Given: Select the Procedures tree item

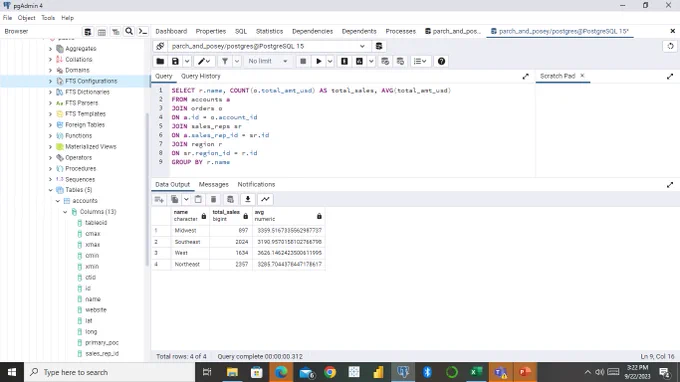Looking at the screenshot, I should [80, 168].
